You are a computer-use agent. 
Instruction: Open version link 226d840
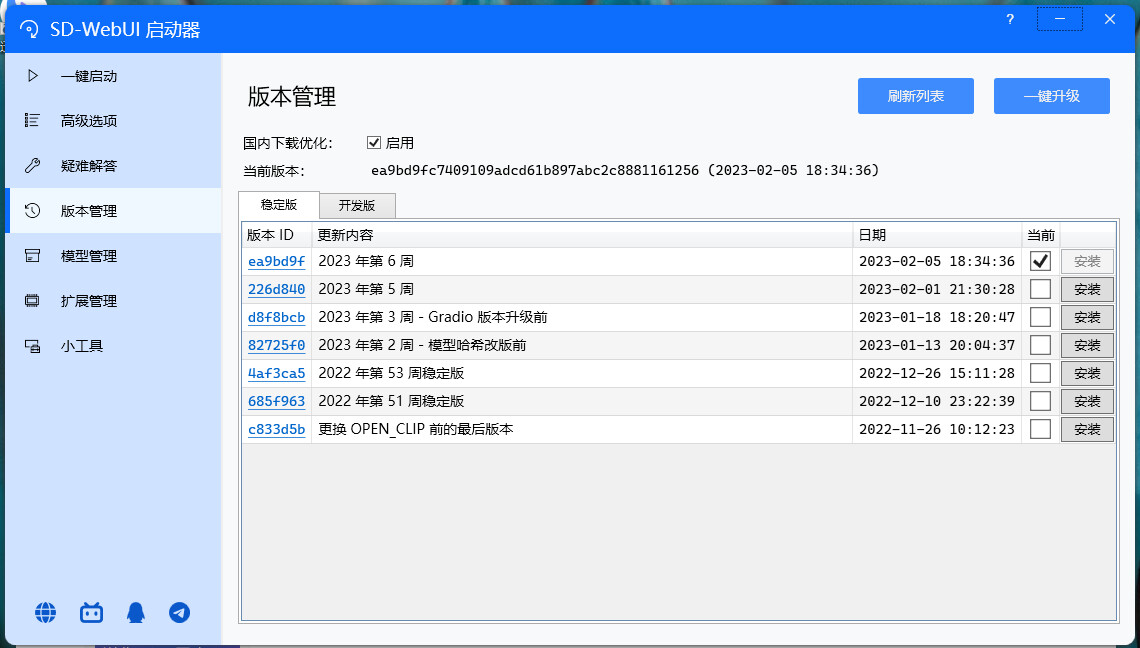[276, 289]
